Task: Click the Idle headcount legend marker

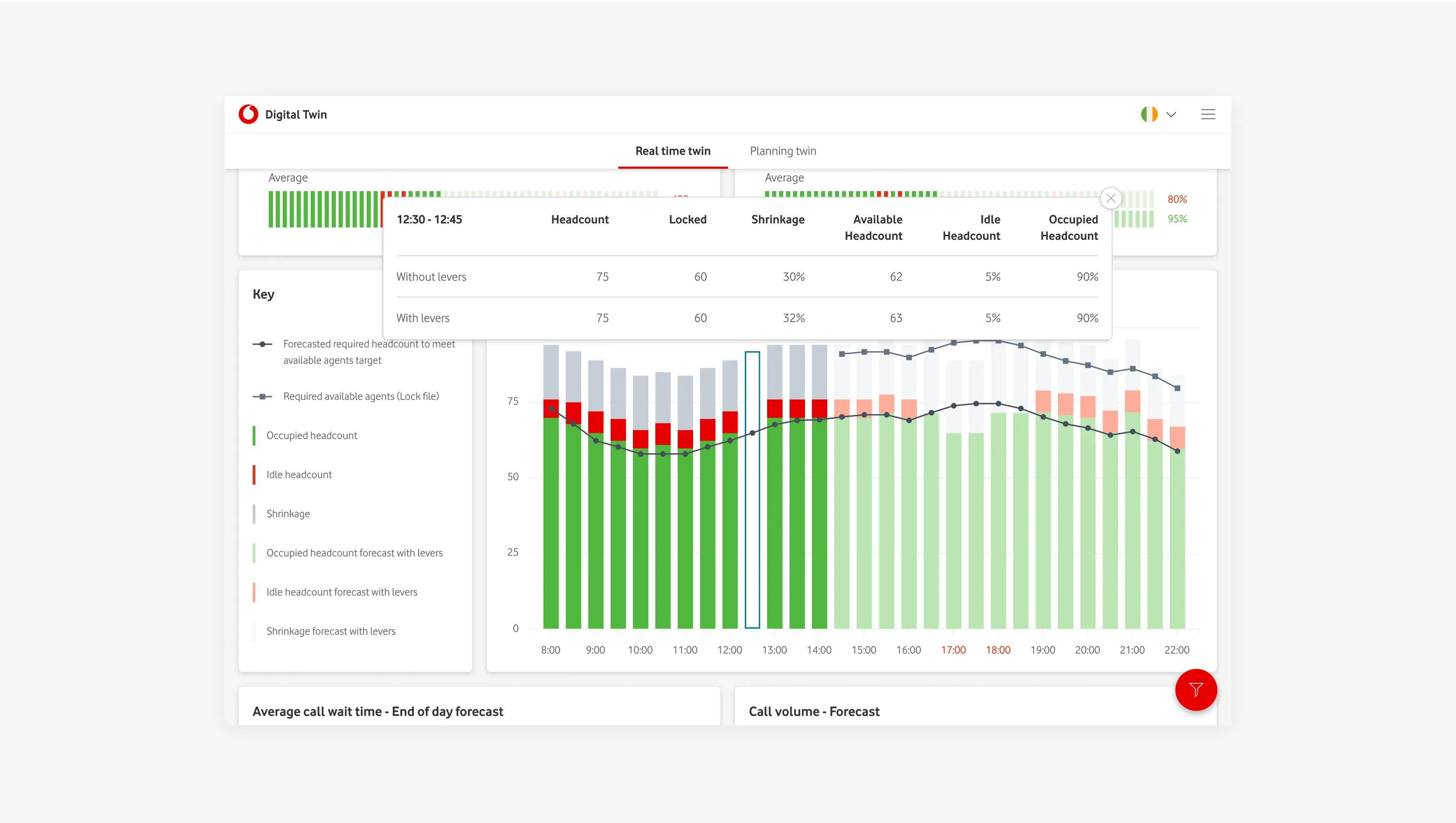Action: (254, 474)
